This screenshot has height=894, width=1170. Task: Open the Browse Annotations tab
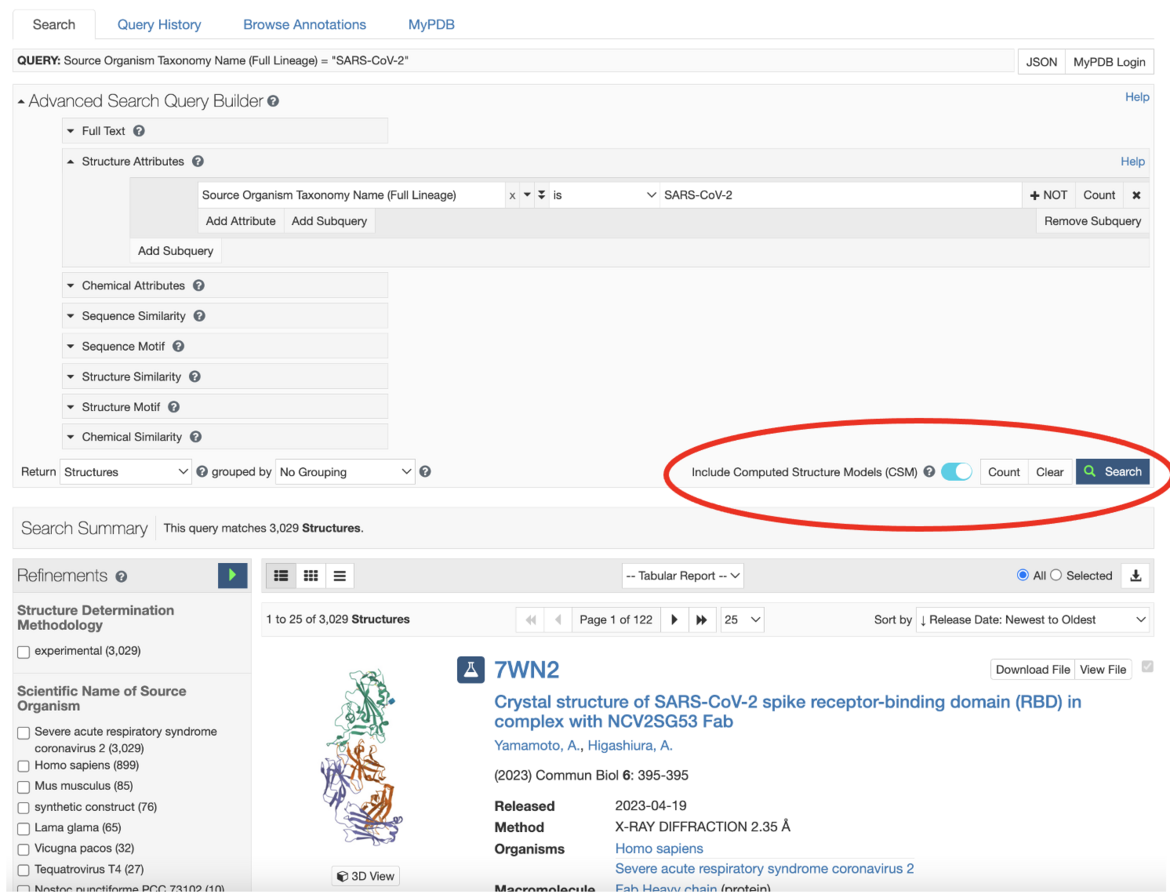[x=304, y=24]
